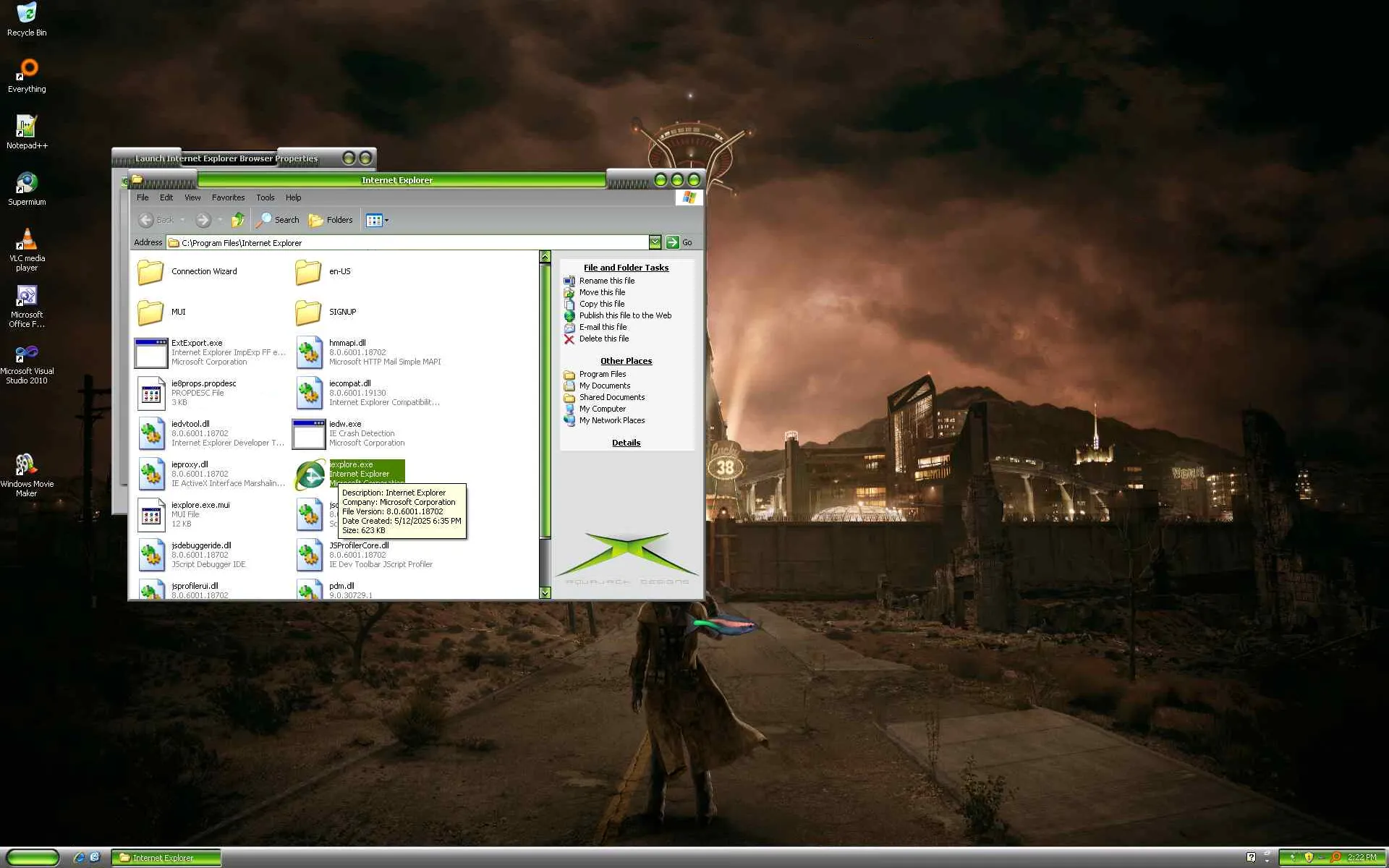1389x868 pixels.
Task: Open the Tools menu
Action: pyautogui.click(x=265, y=197)
